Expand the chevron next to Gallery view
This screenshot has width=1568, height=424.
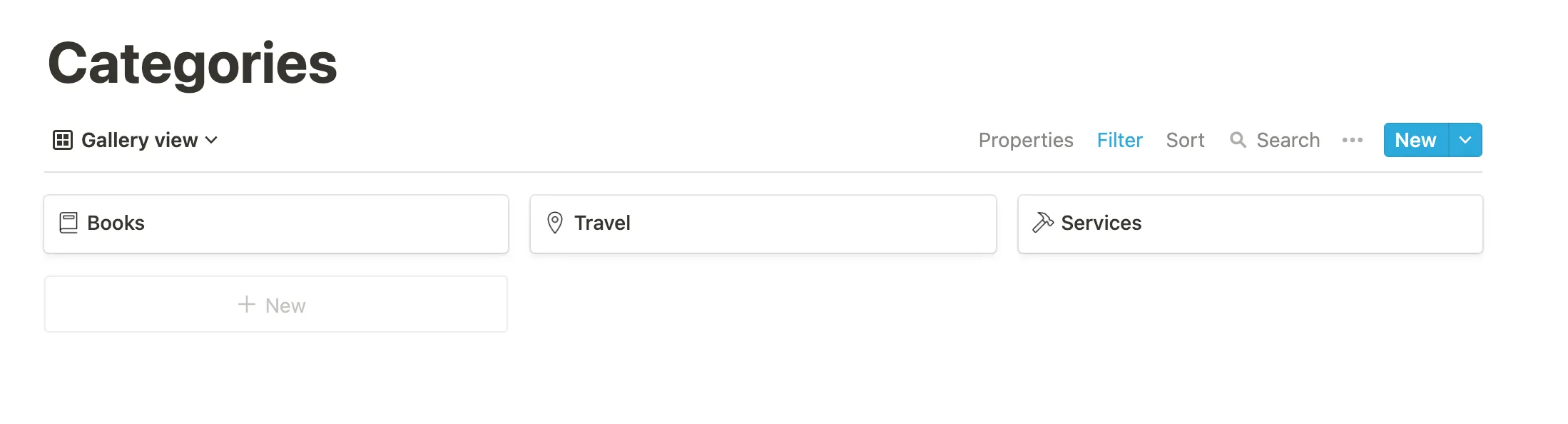pos(211,140)
